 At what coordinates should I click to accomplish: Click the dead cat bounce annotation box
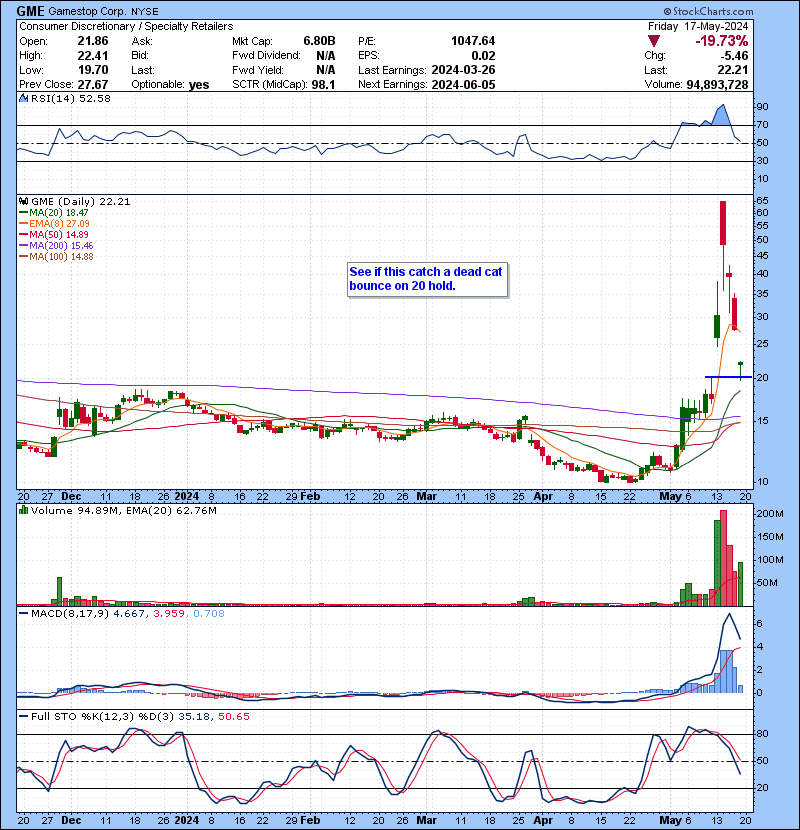tap(427, 279)
